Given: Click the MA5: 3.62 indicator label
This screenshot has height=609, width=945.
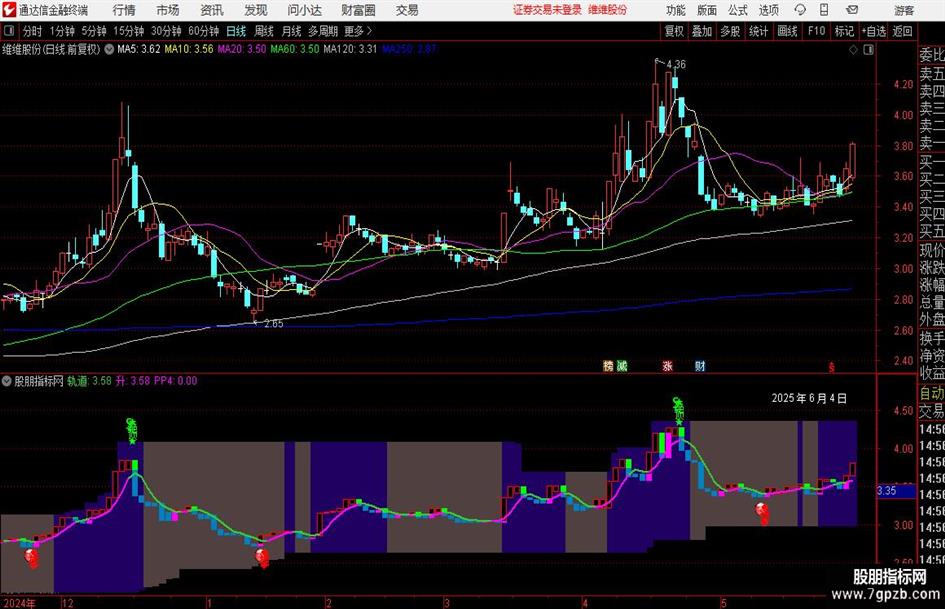Looking at the screenshot, I should pos(139,49).
